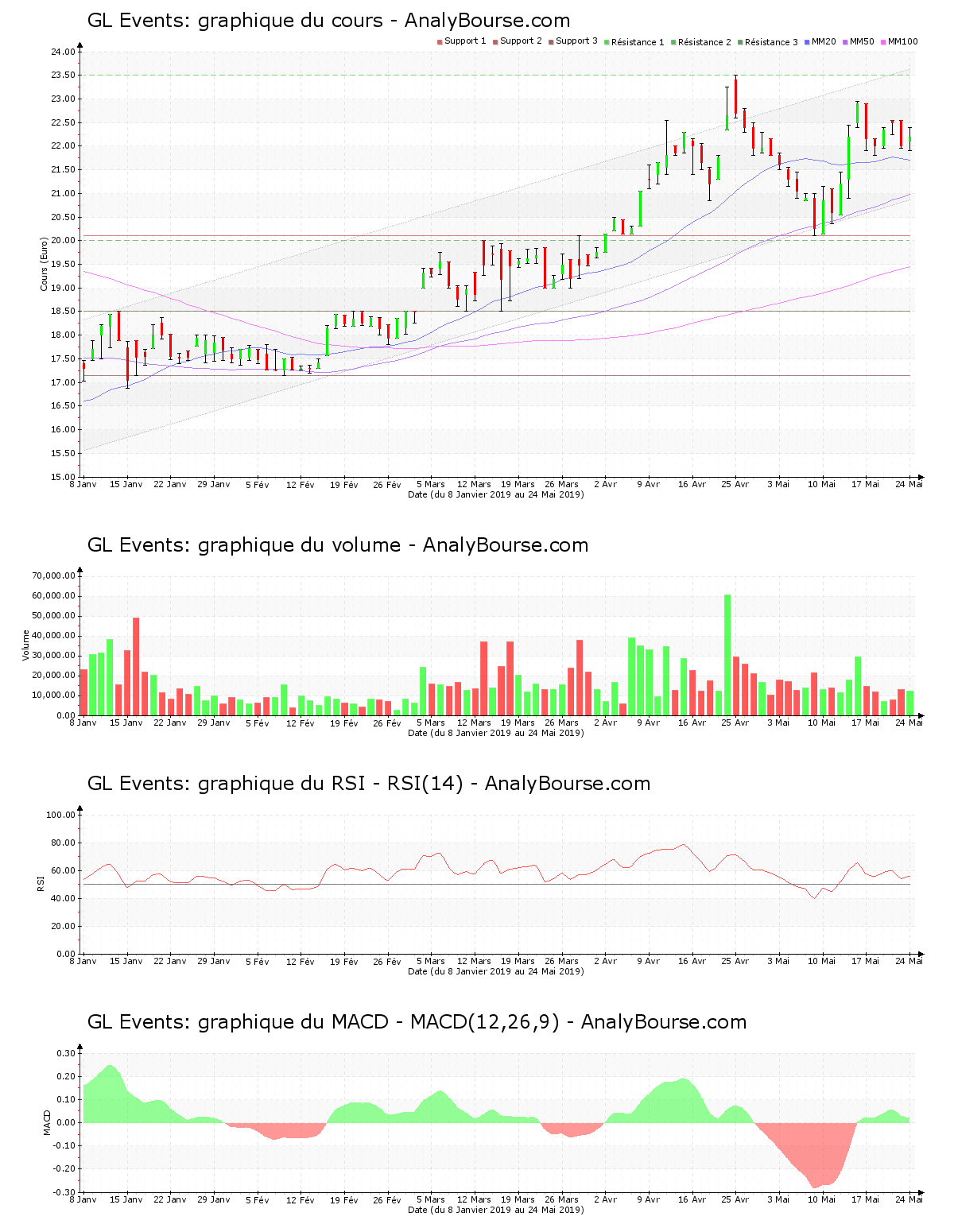Click the 20.00 price axis value
Viewport: 954px width, 1232px height.
click(63, 241)
